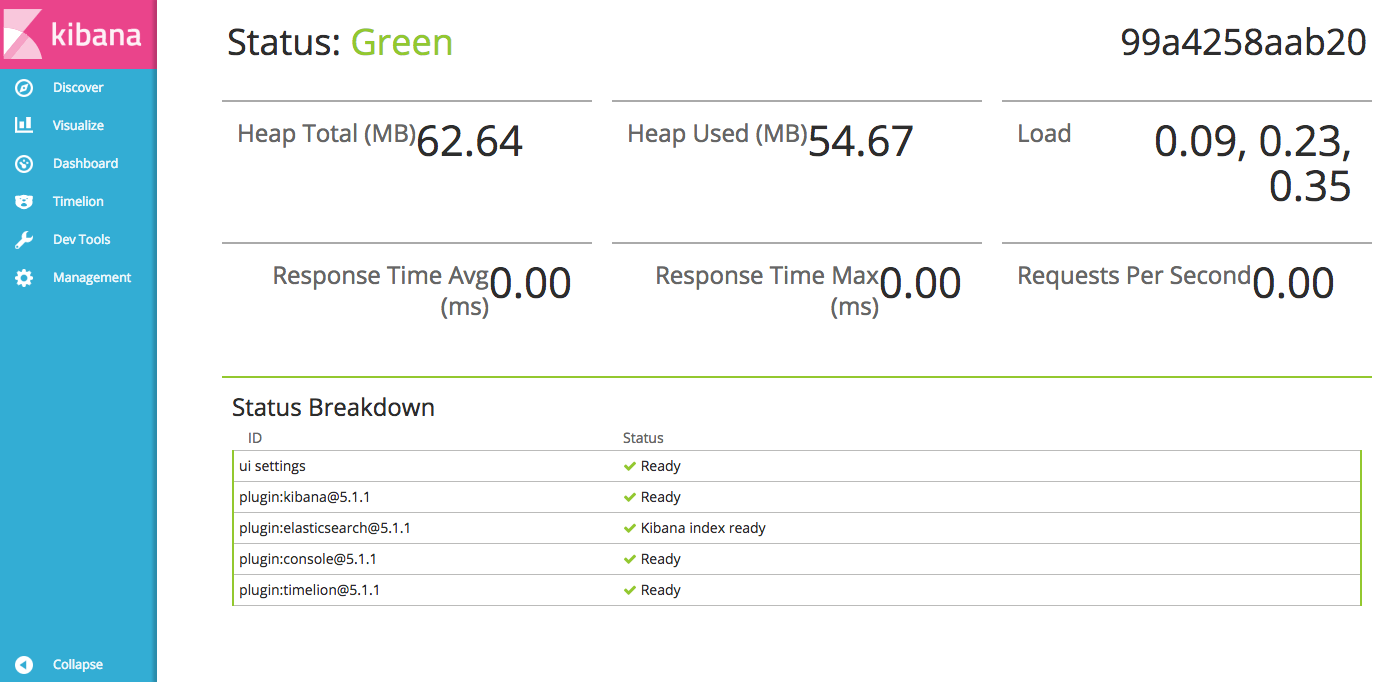
Task: Click Ready status in ui settings row
Action: (661, 466)
